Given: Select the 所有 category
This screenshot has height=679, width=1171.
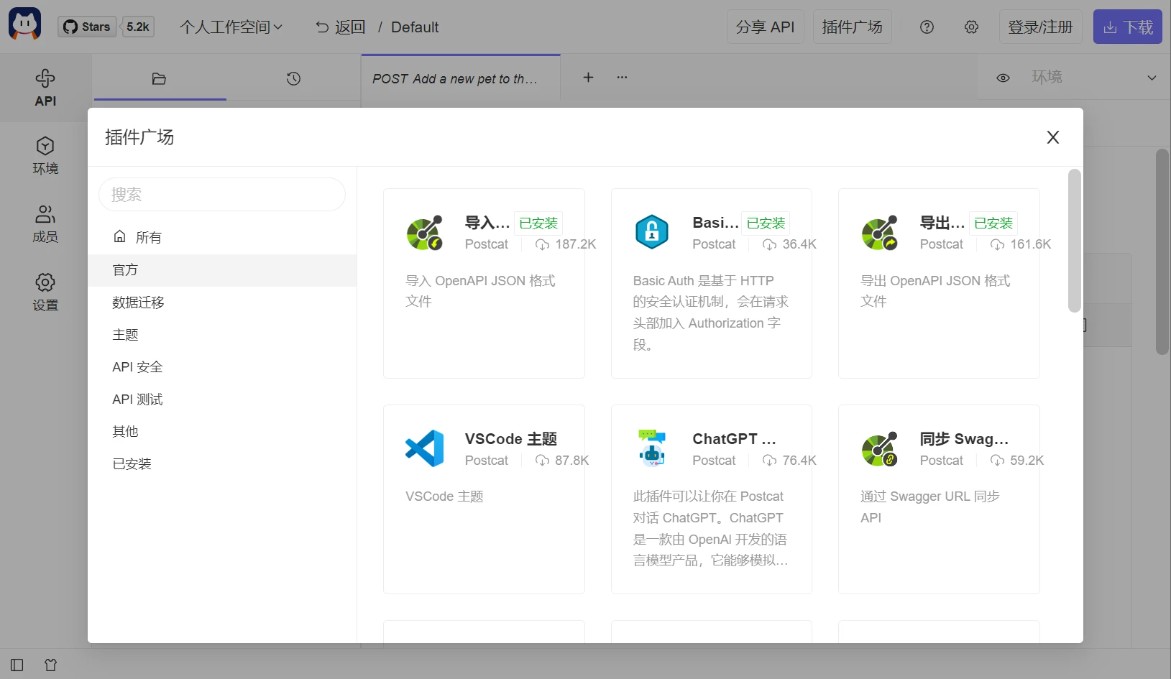Looking at the screenshot, I should pyautogui.click(x=223, y=238).
